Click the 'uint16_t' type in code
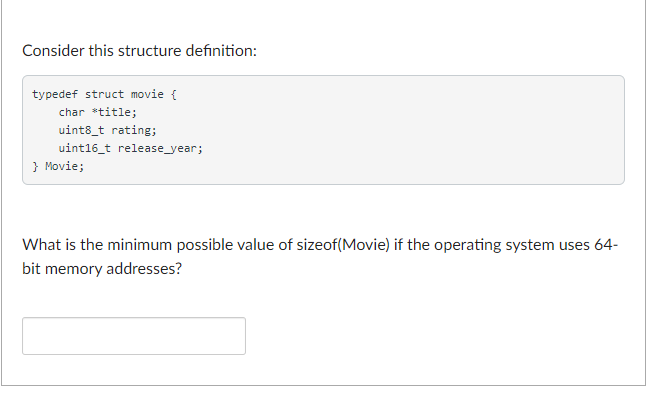 (85, 148)
